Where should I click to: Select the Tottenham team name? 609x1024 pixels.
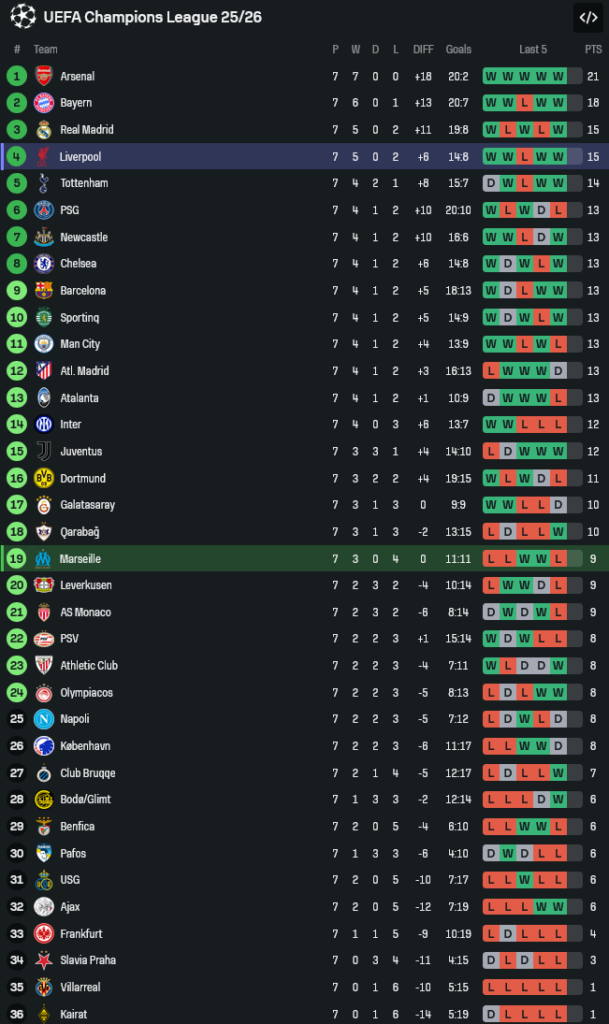[84, 184]
